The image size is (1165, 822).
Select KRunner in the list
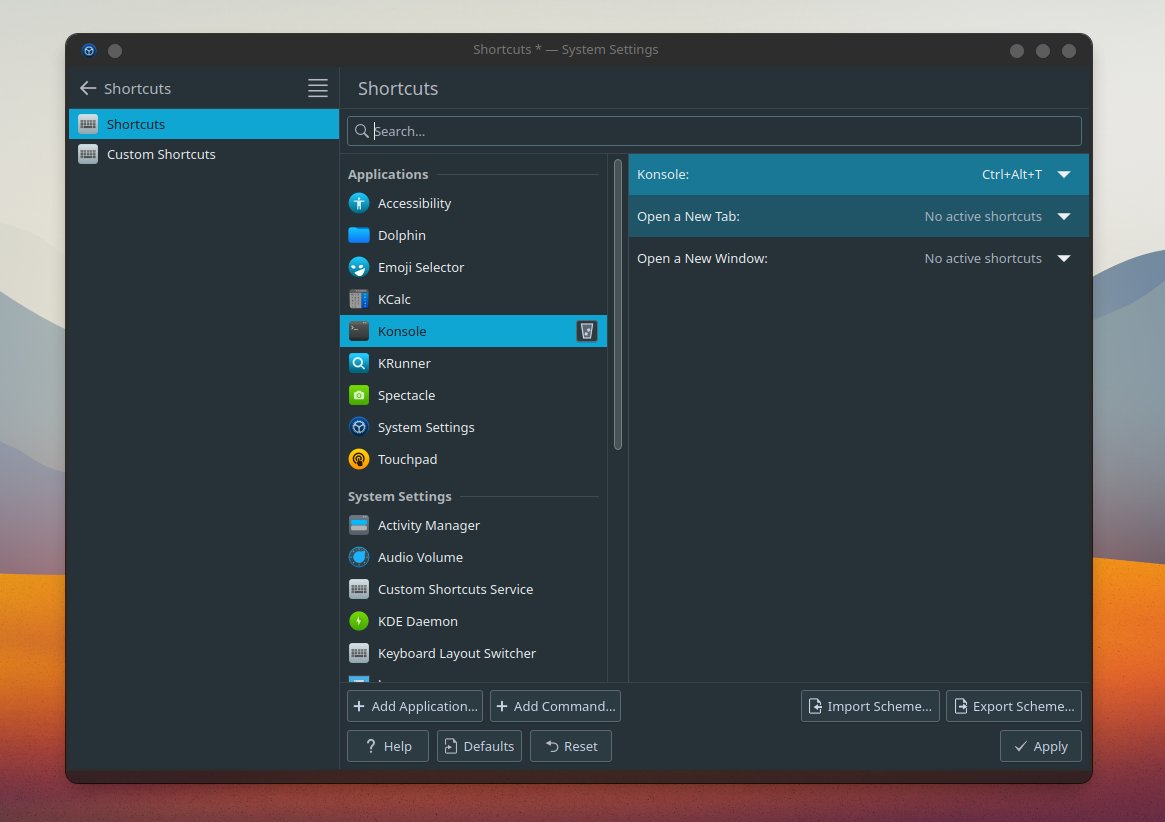click(473, 363)
